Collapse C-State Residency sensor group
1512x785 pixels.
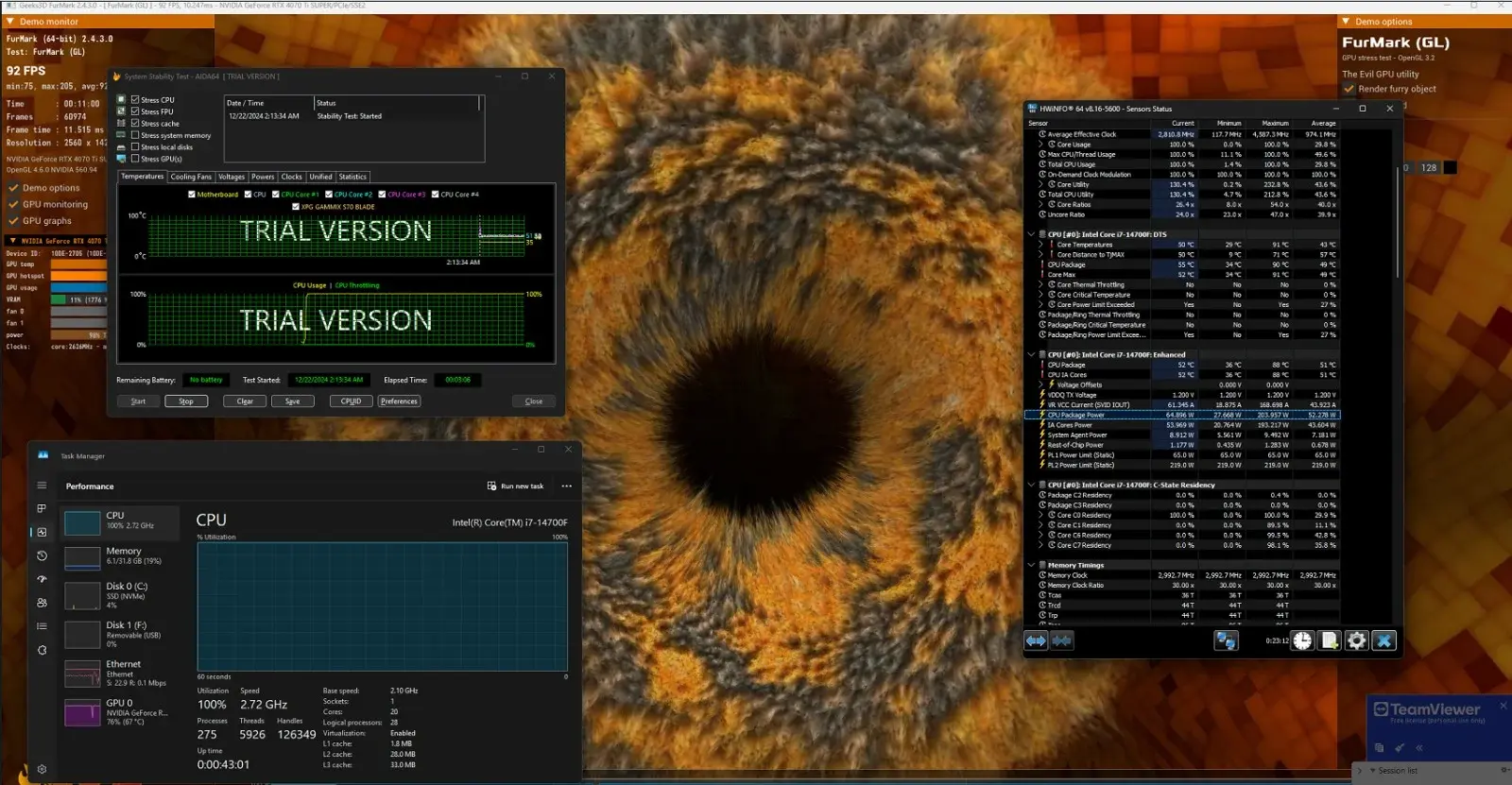pos(1031,485)
